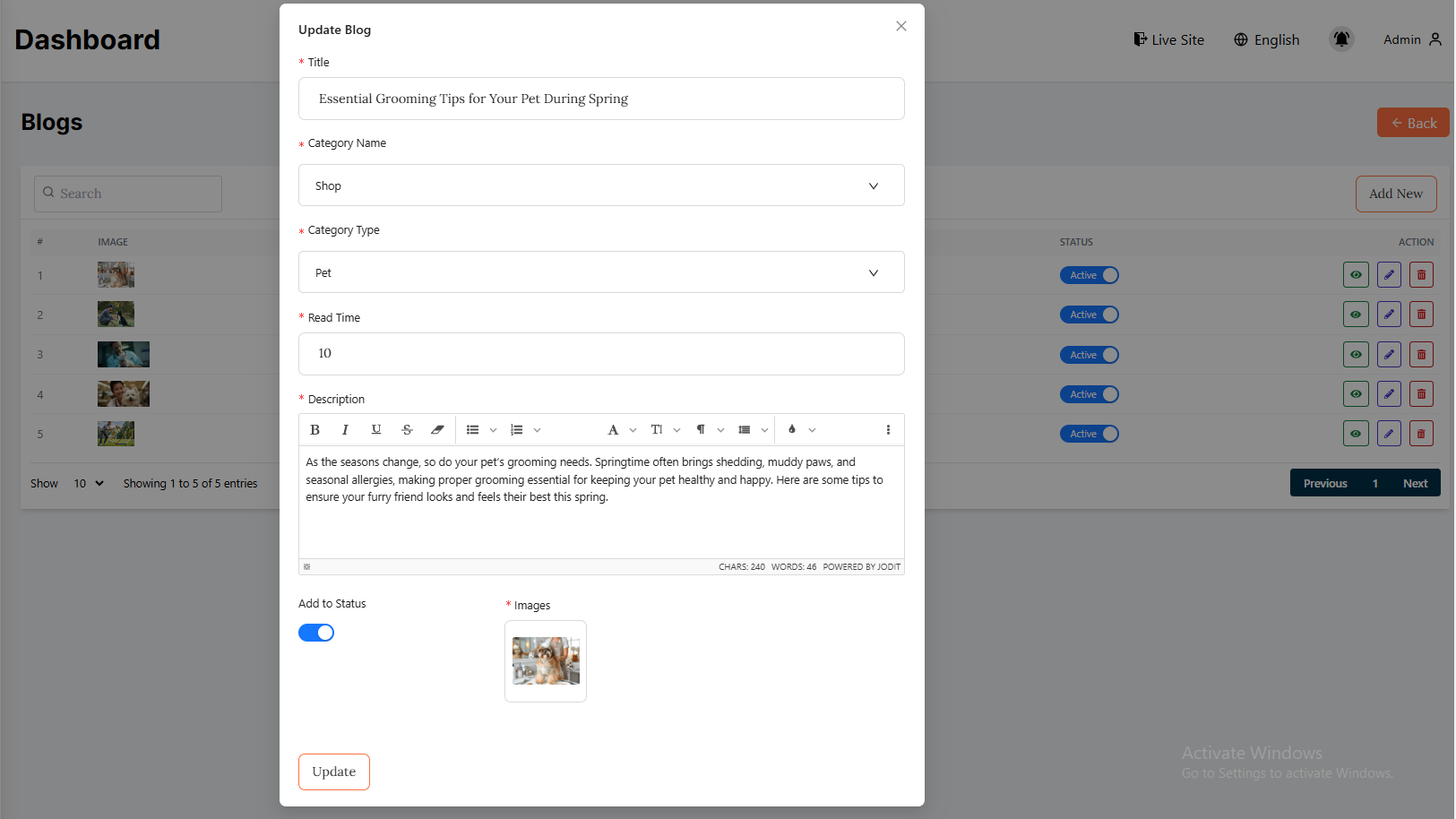Open the Live Site link

click(1168, 39)
